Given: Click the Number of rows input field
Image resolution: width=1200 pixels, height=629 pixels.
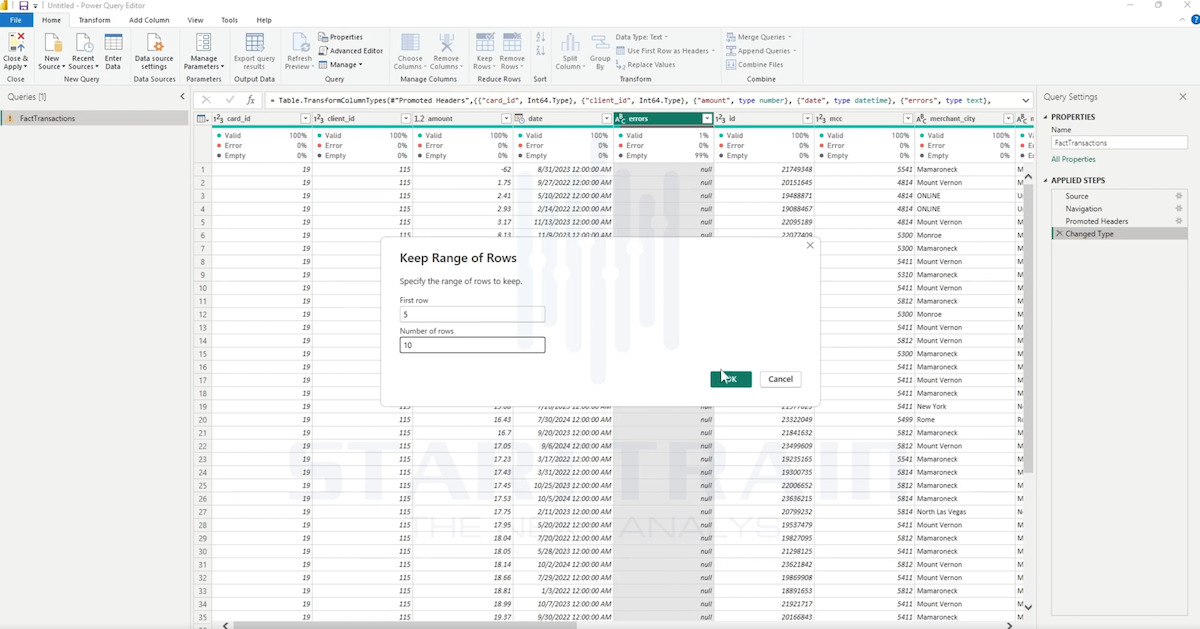Looking at the screenshot, I should (472, 345).
